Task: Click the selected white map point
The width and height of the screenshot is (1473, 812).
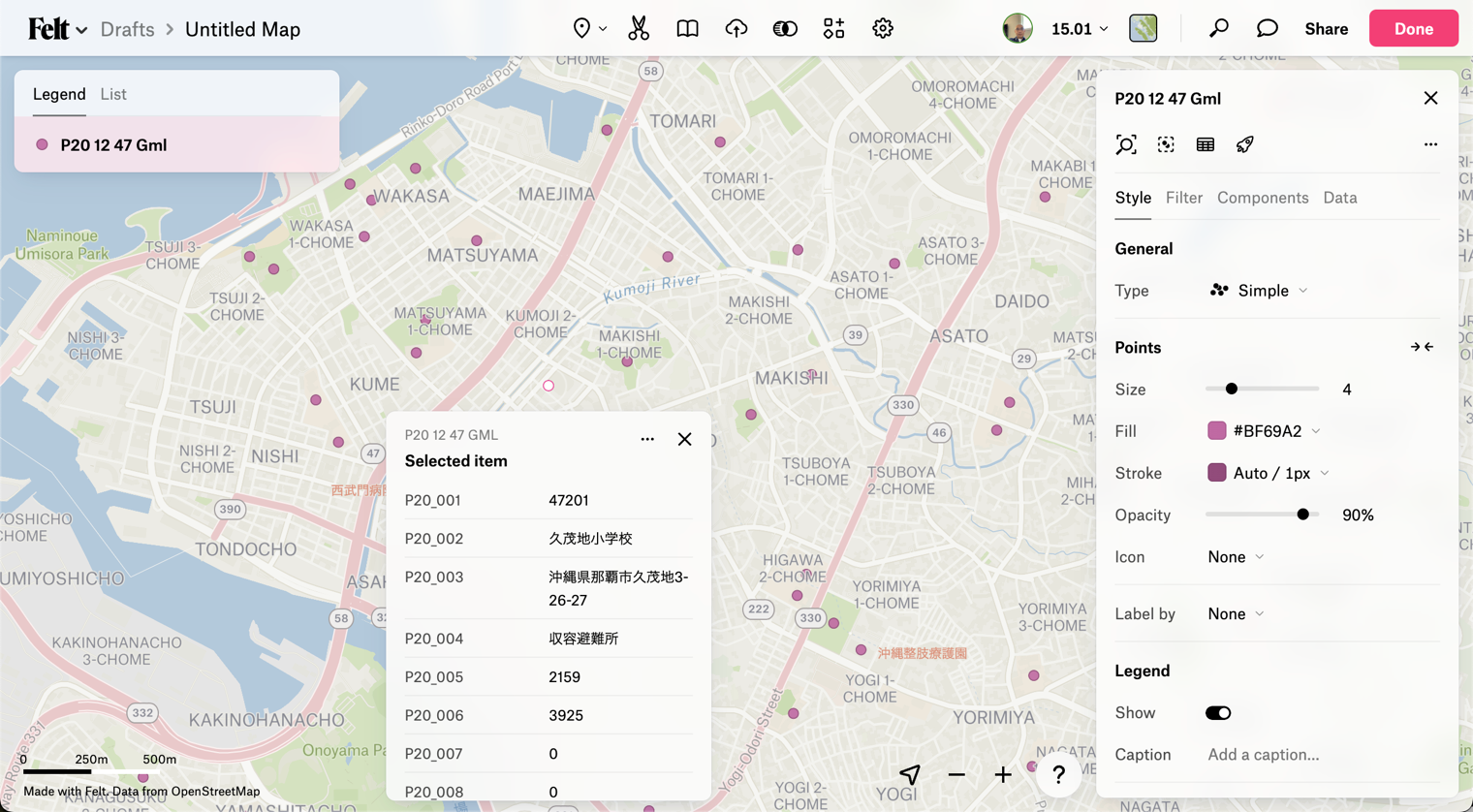Action: (548, 386)
